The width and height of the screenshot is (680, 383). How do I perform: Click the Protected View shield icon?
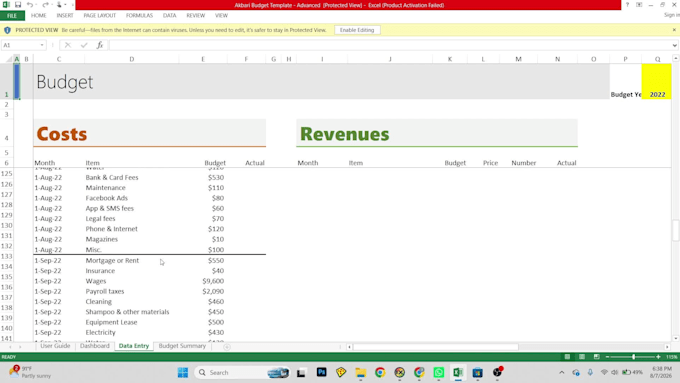[7, 30]
